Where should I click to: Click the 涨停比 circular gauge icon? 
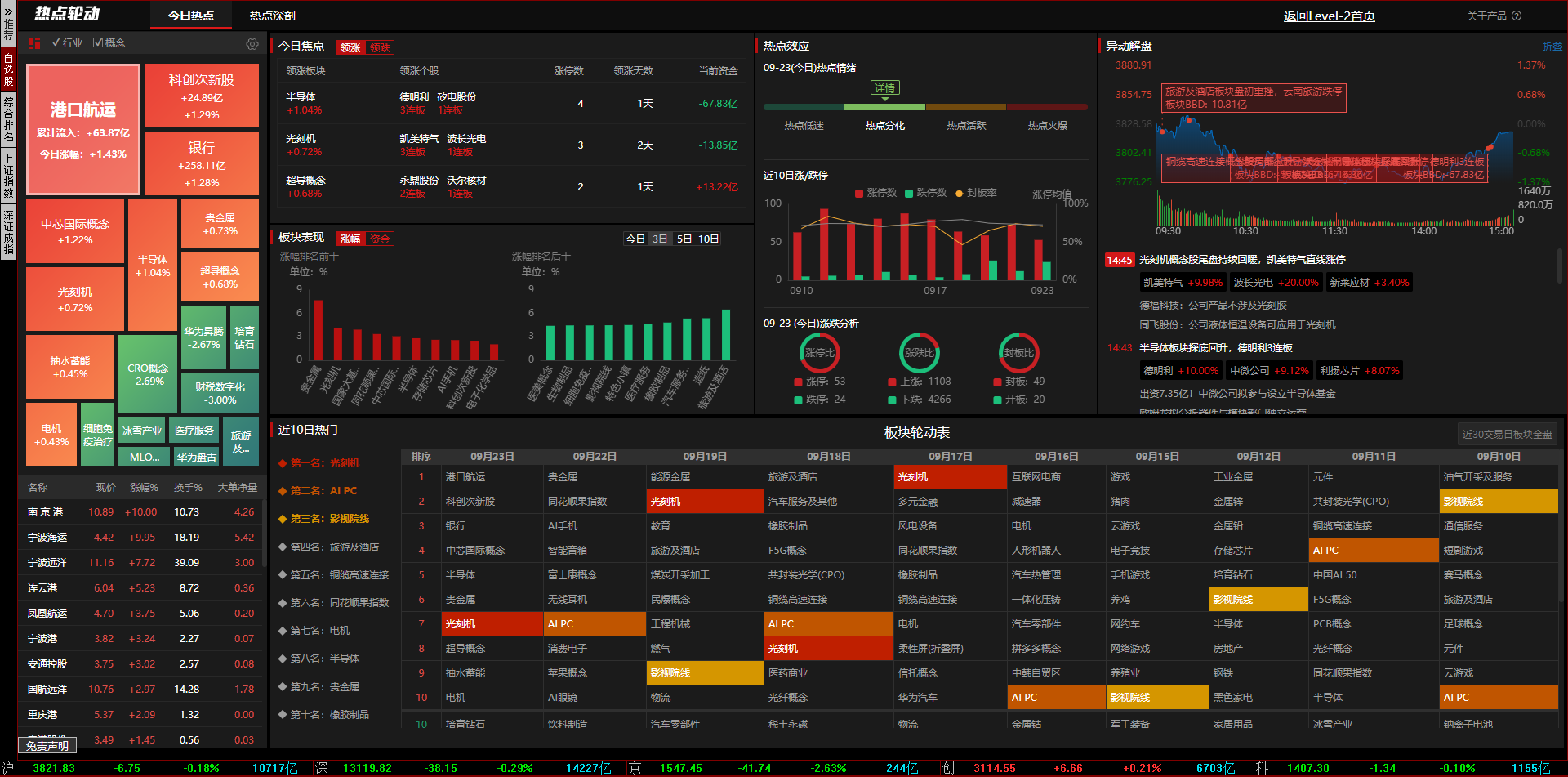click(819, 353)
